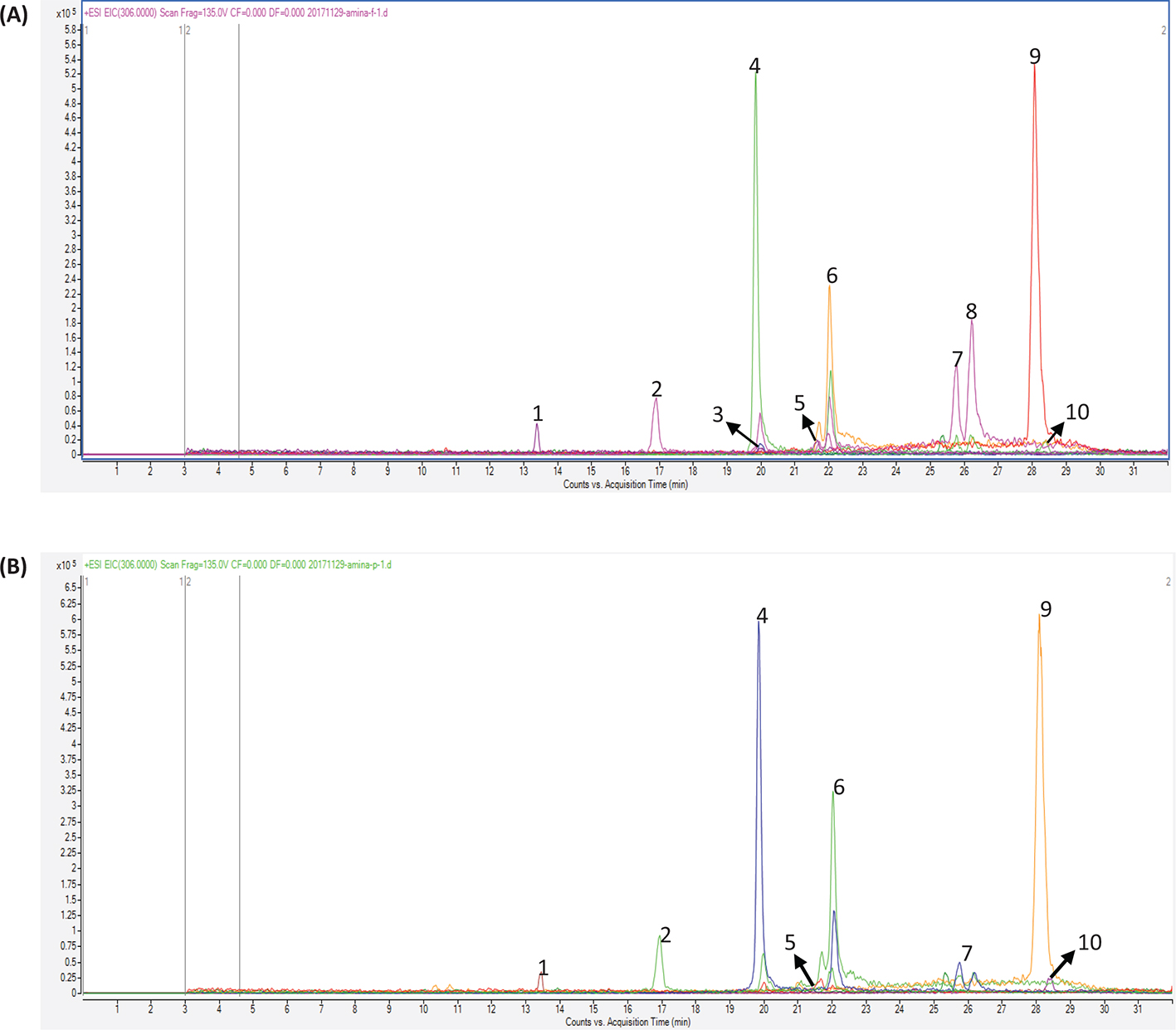Viewport: 1176px width, 1030px height.
Task: Click the amina-p-1.d chromatogram title in panel B
Action: 238,565
